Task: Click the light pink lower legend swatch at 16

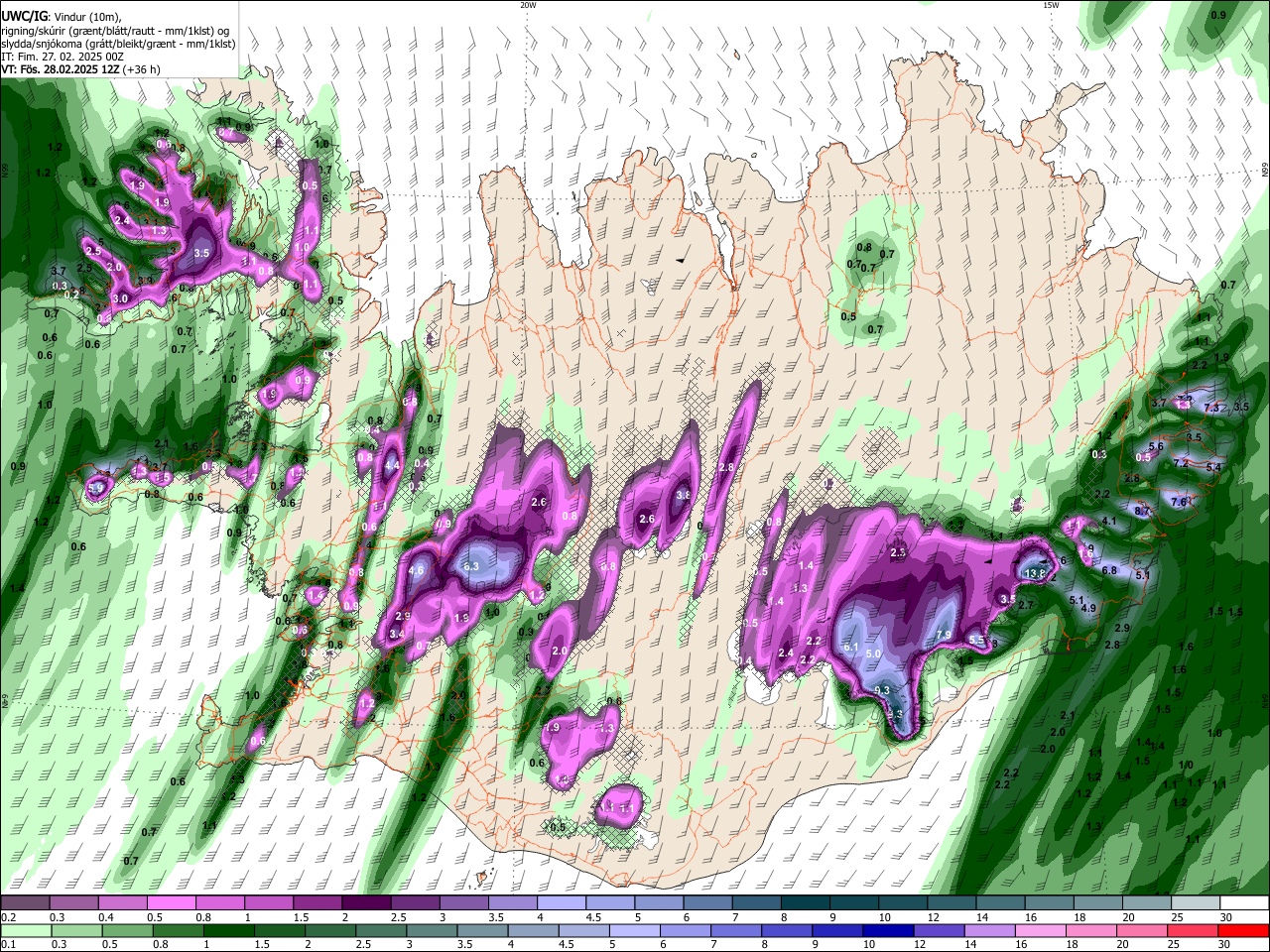Action: pos(1039,930)
